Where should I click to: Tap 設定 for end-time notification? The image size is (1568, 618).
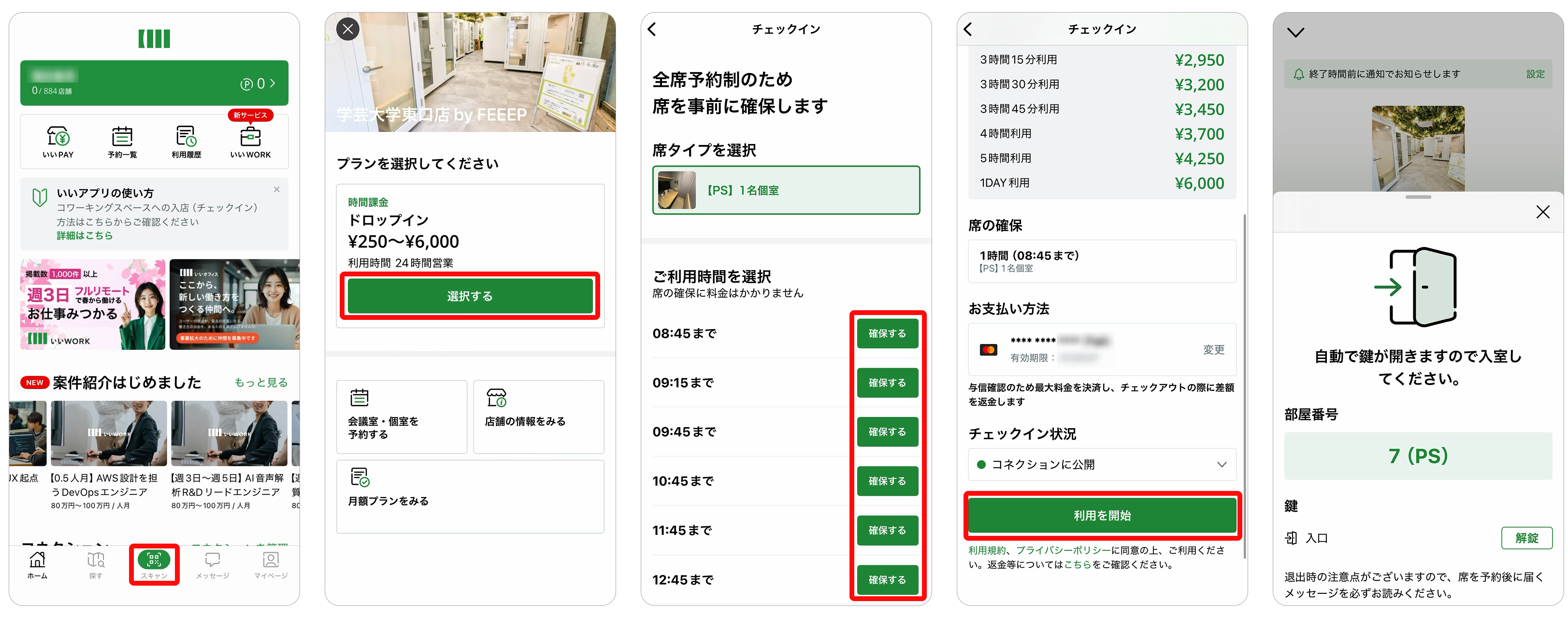pos(1535,73)
